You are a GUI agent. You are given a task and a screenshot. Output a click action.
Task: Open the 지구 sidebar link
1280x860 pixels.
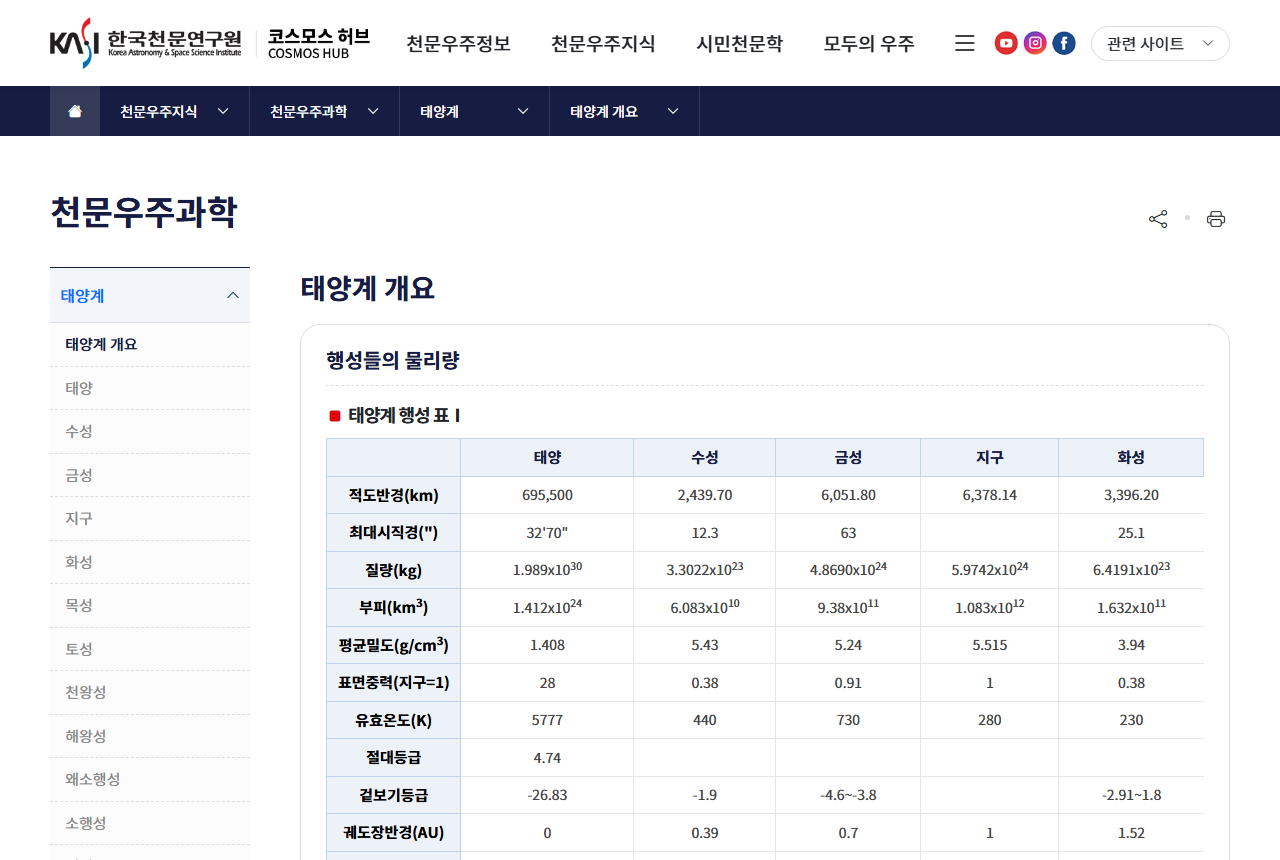click(150, 518)
